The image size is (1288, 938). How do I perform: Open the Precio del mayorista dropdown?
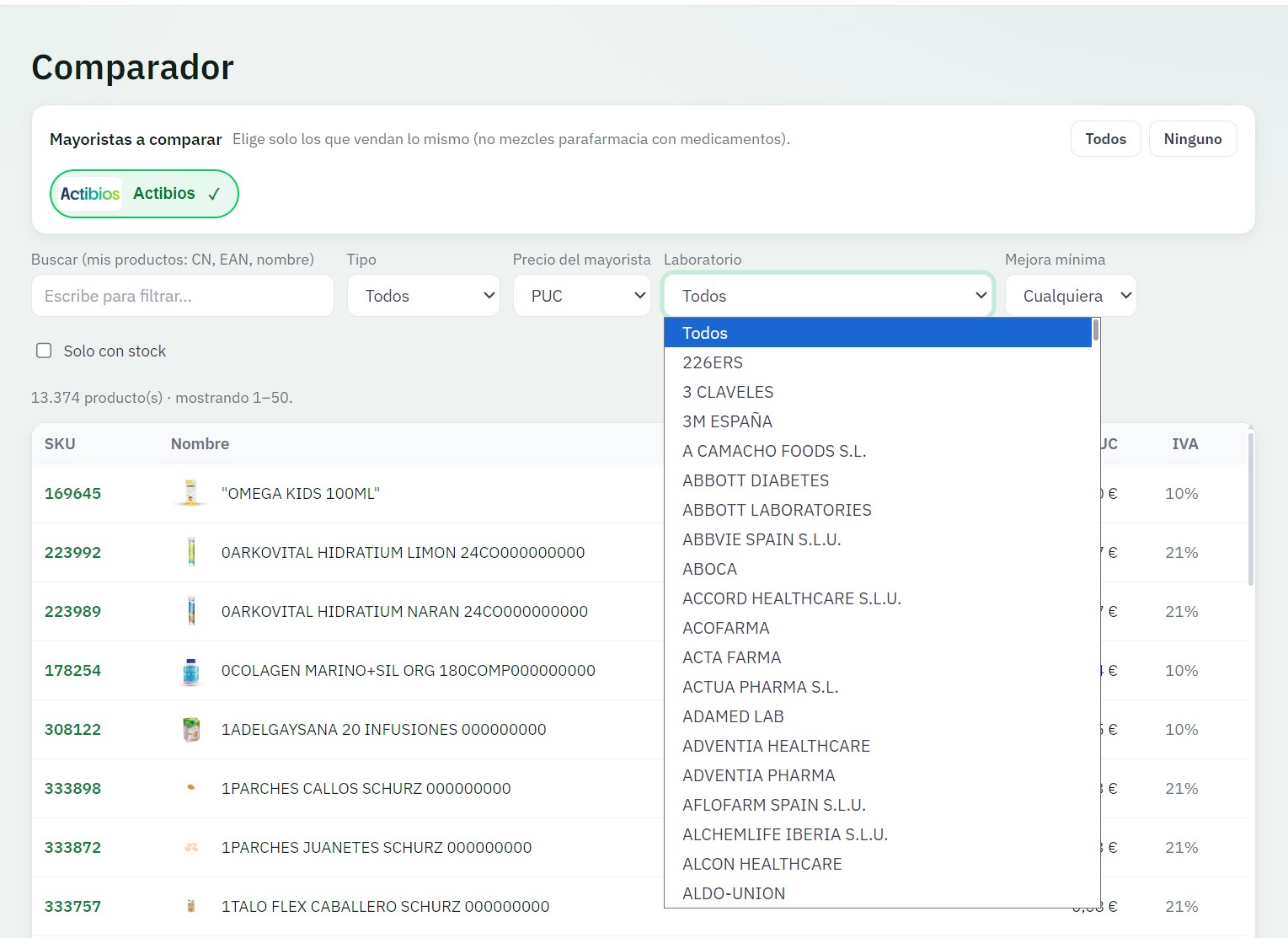(582, 296)
